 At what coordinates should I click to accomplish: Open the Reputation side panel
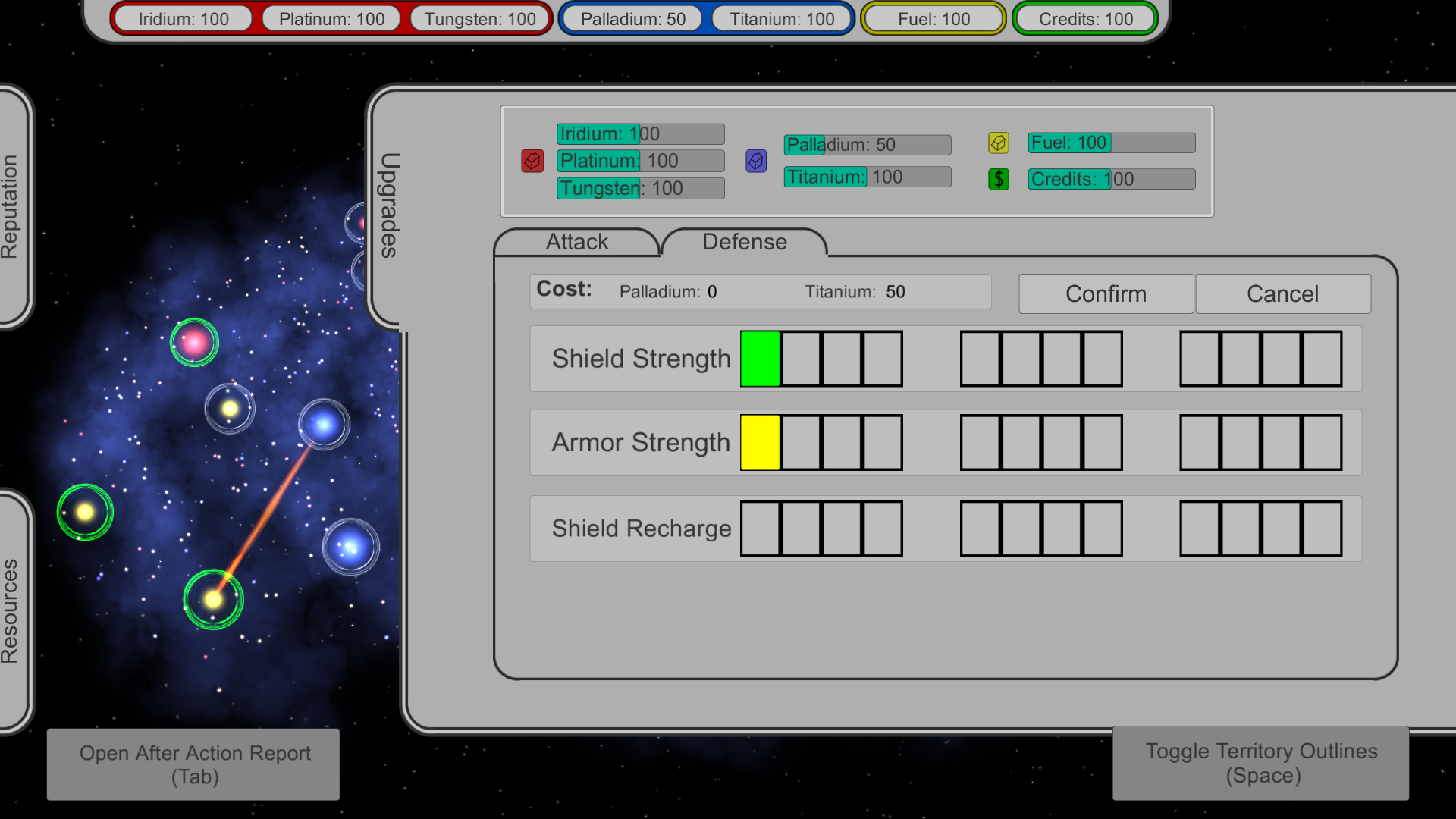pos(11,206)
